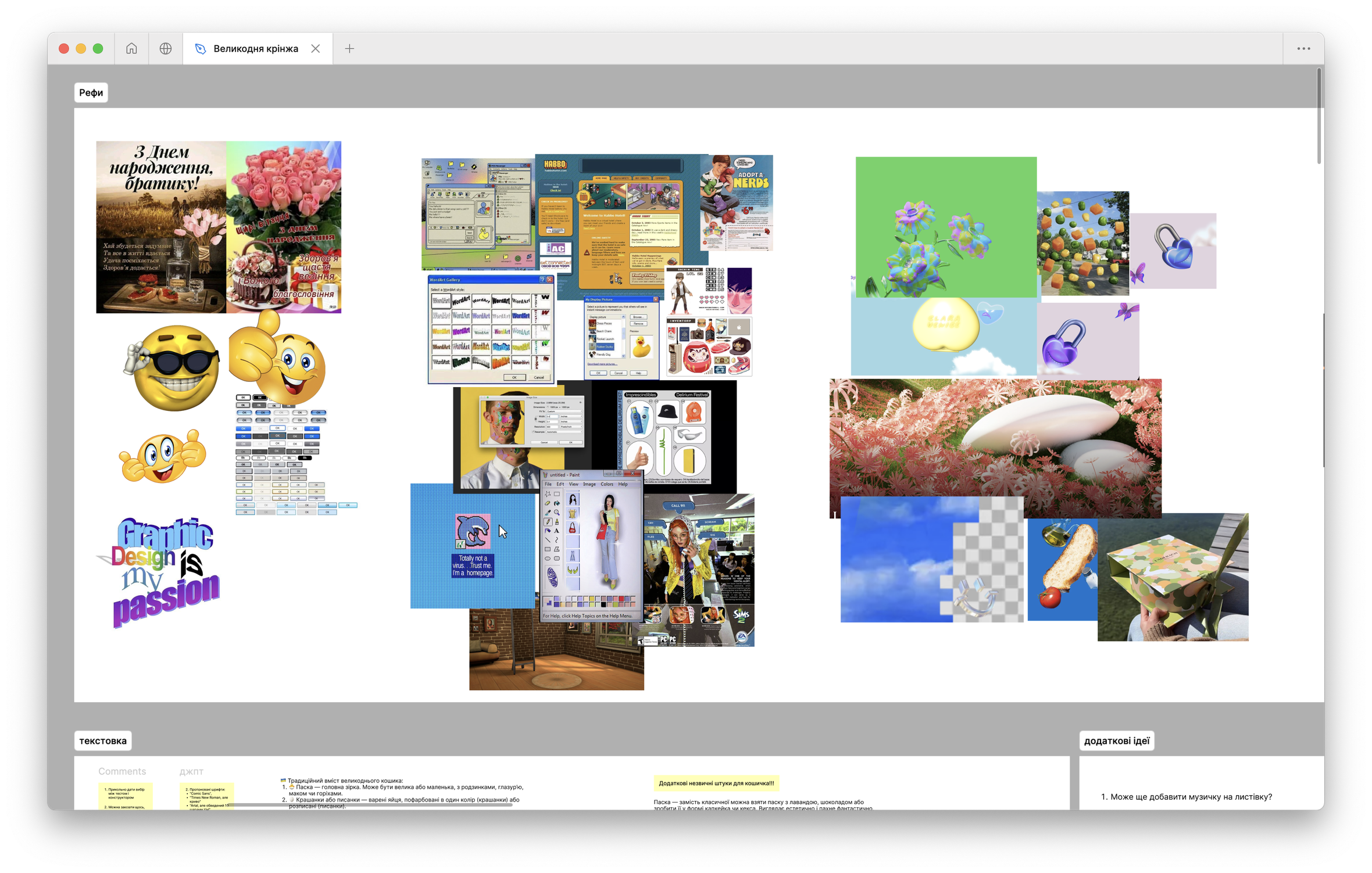The height and width of the screenshot is (873, 1372).
Task: Select the blue heart padlock image
Action: coord(1173,251)
